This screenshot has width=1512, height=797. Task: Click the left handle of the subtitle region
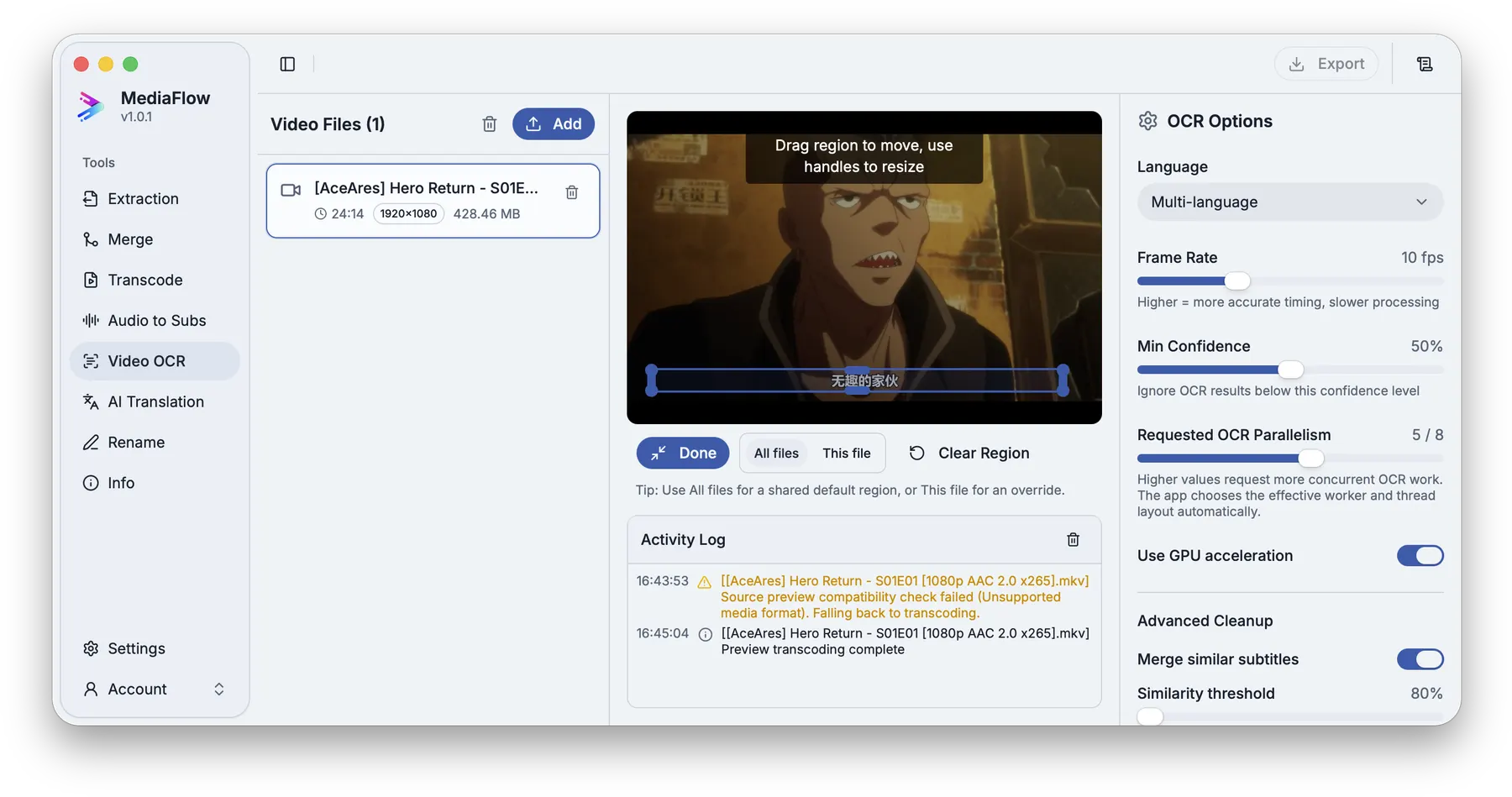[651, 380]
